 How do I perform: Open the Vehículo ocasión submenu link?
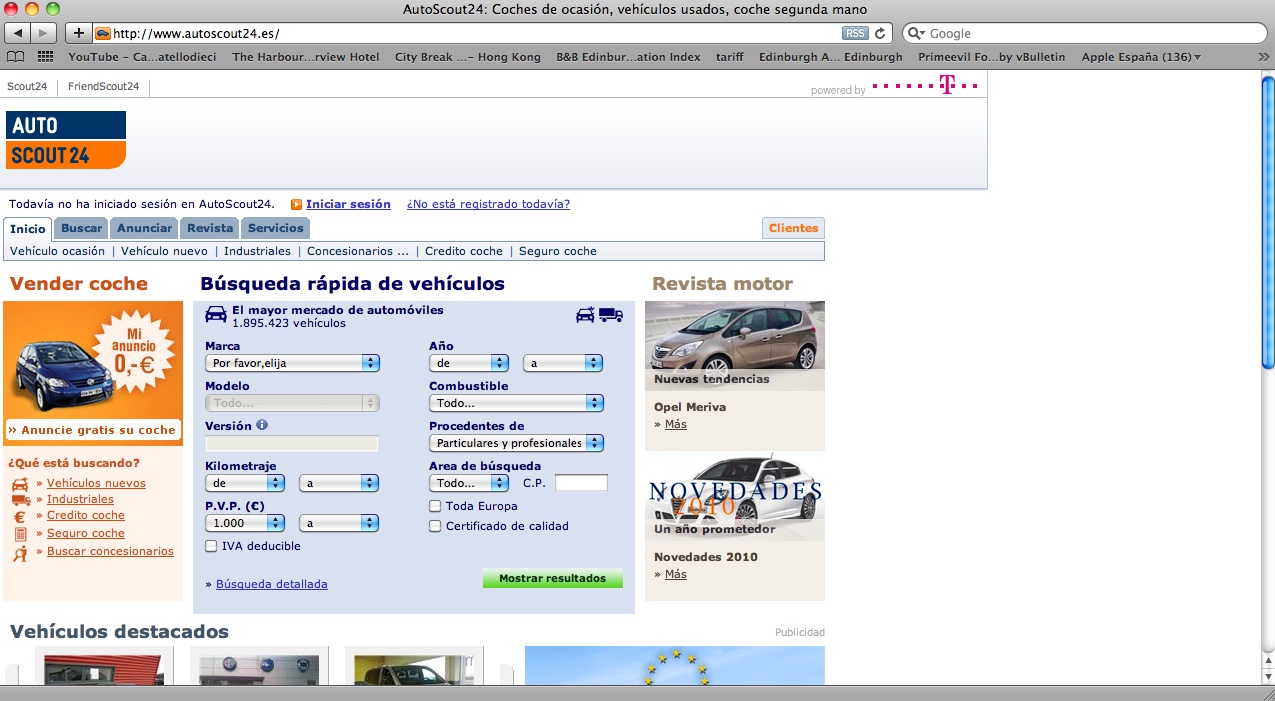[57, 251]
